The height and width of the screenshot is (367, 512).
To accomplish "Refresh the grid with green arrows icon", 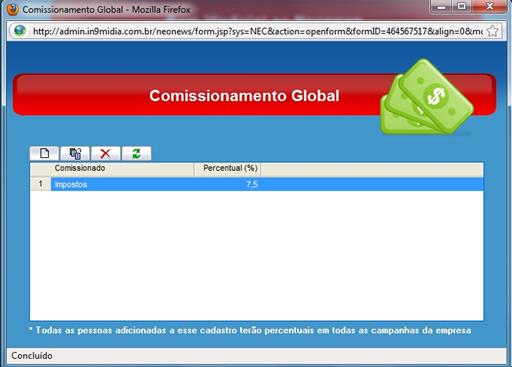I will click(x=137, y=153).
